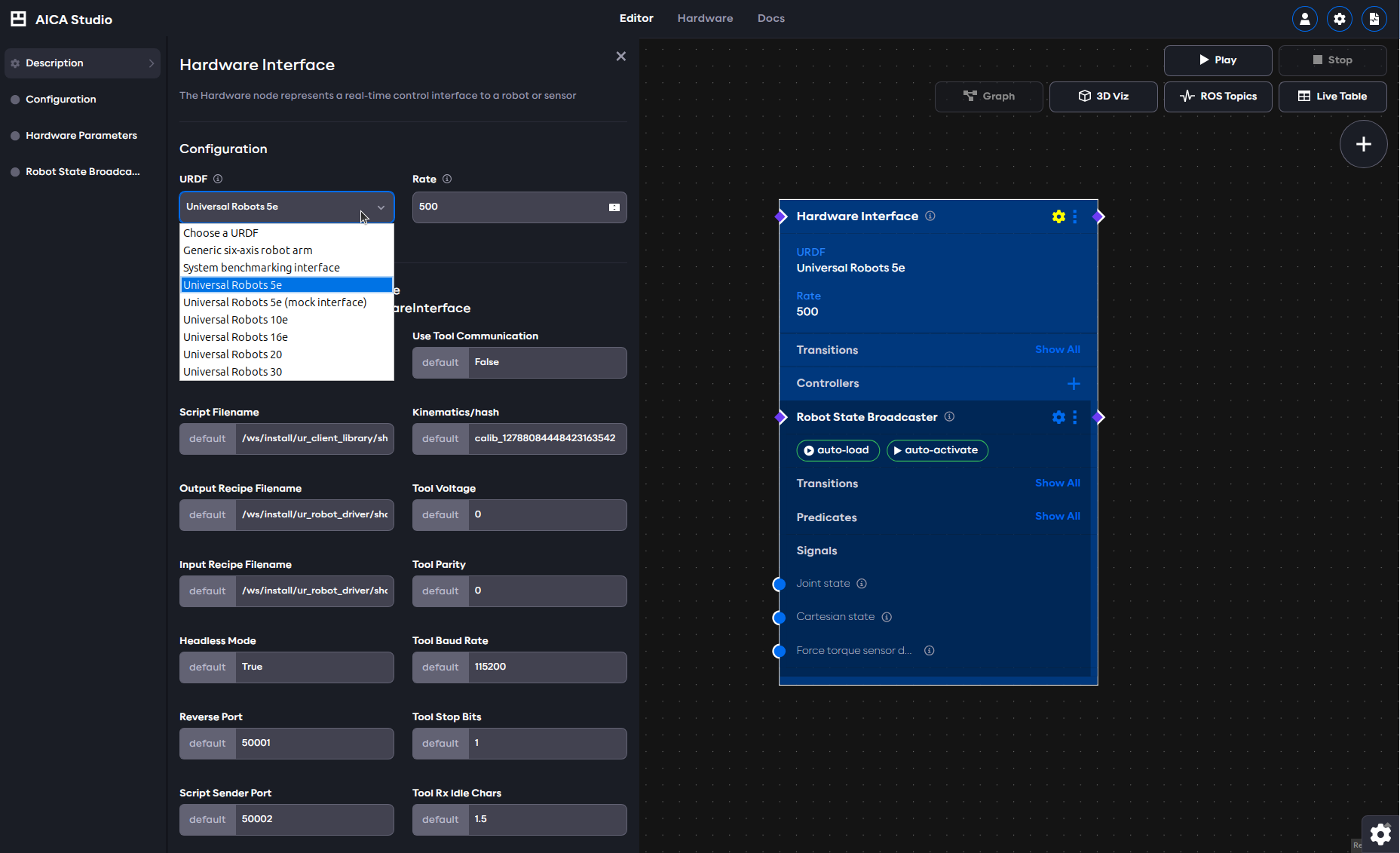
Task: Open the three-dot menu on Hardware Interface
Action: coord(1075,216)
